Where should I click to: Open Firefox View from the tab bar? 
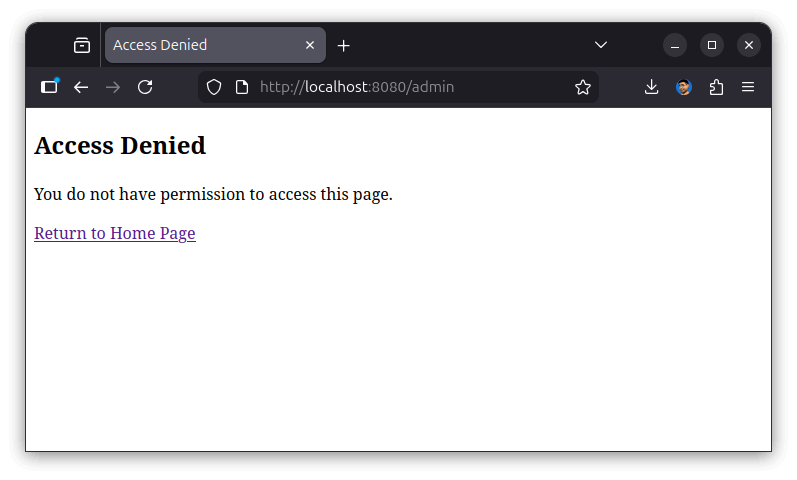82,45
